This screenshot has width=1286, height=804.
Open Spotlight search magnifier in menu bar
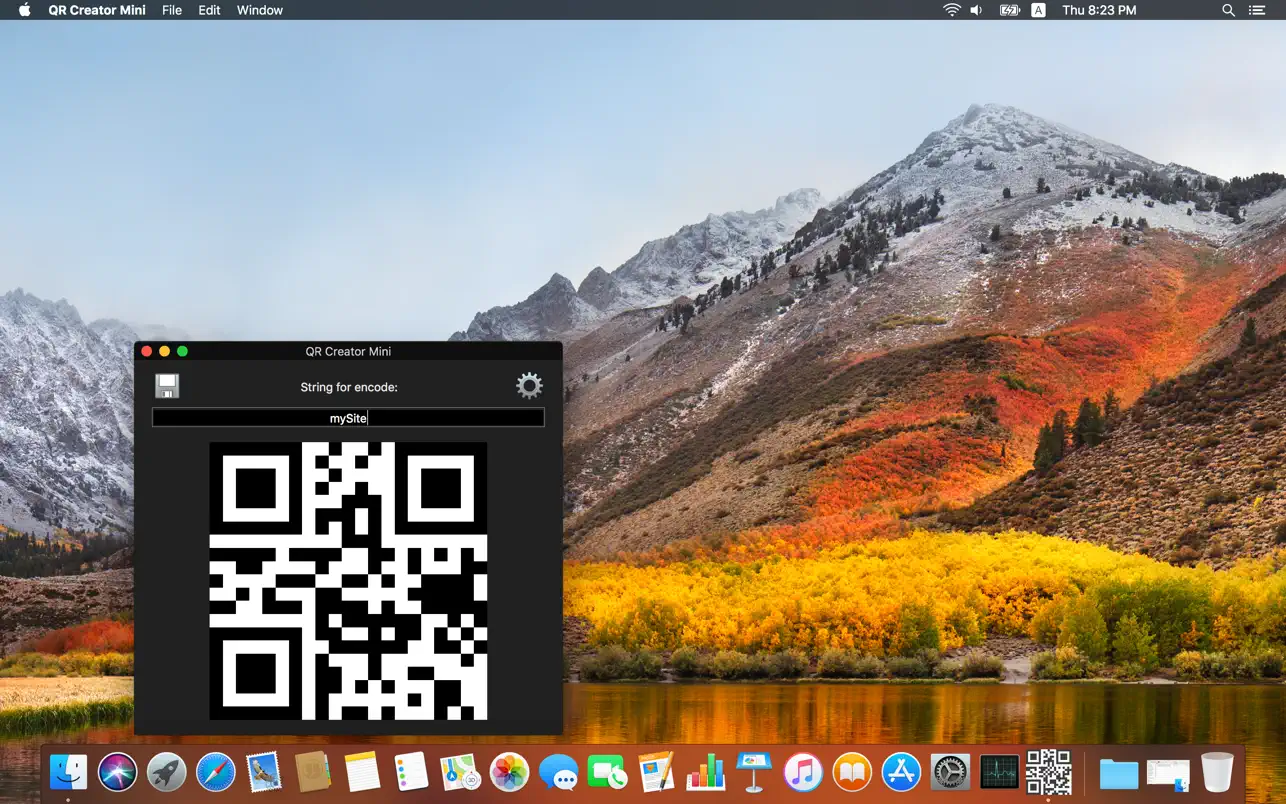[1228, 10]
